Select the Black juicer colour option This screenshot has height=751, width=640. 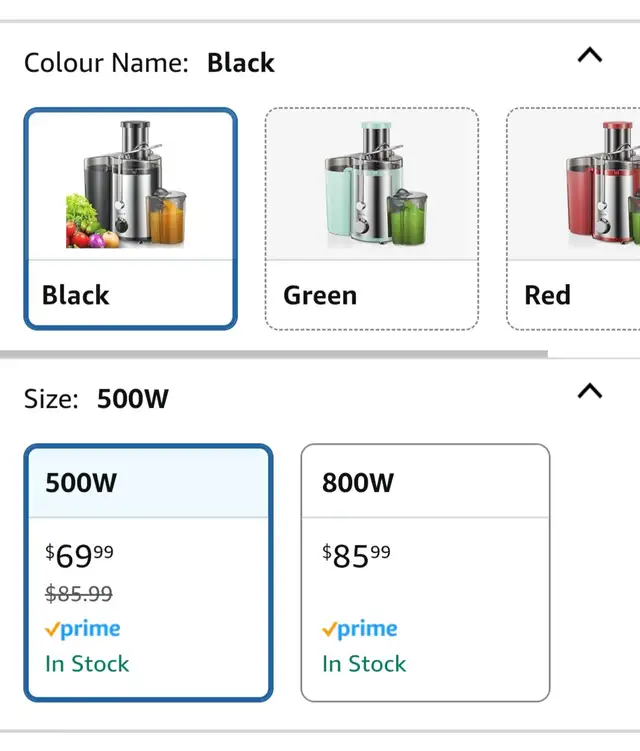pos(130,219)
